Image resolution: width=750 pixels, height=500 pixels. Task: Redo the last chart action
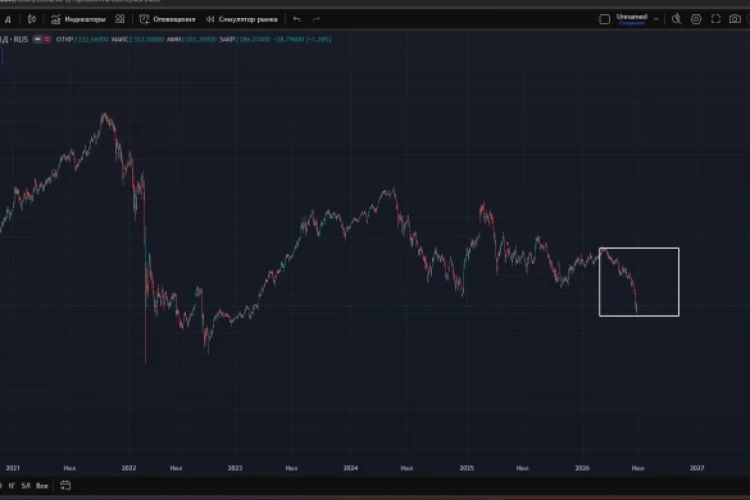pyautogui.click(x=316, y=20)
